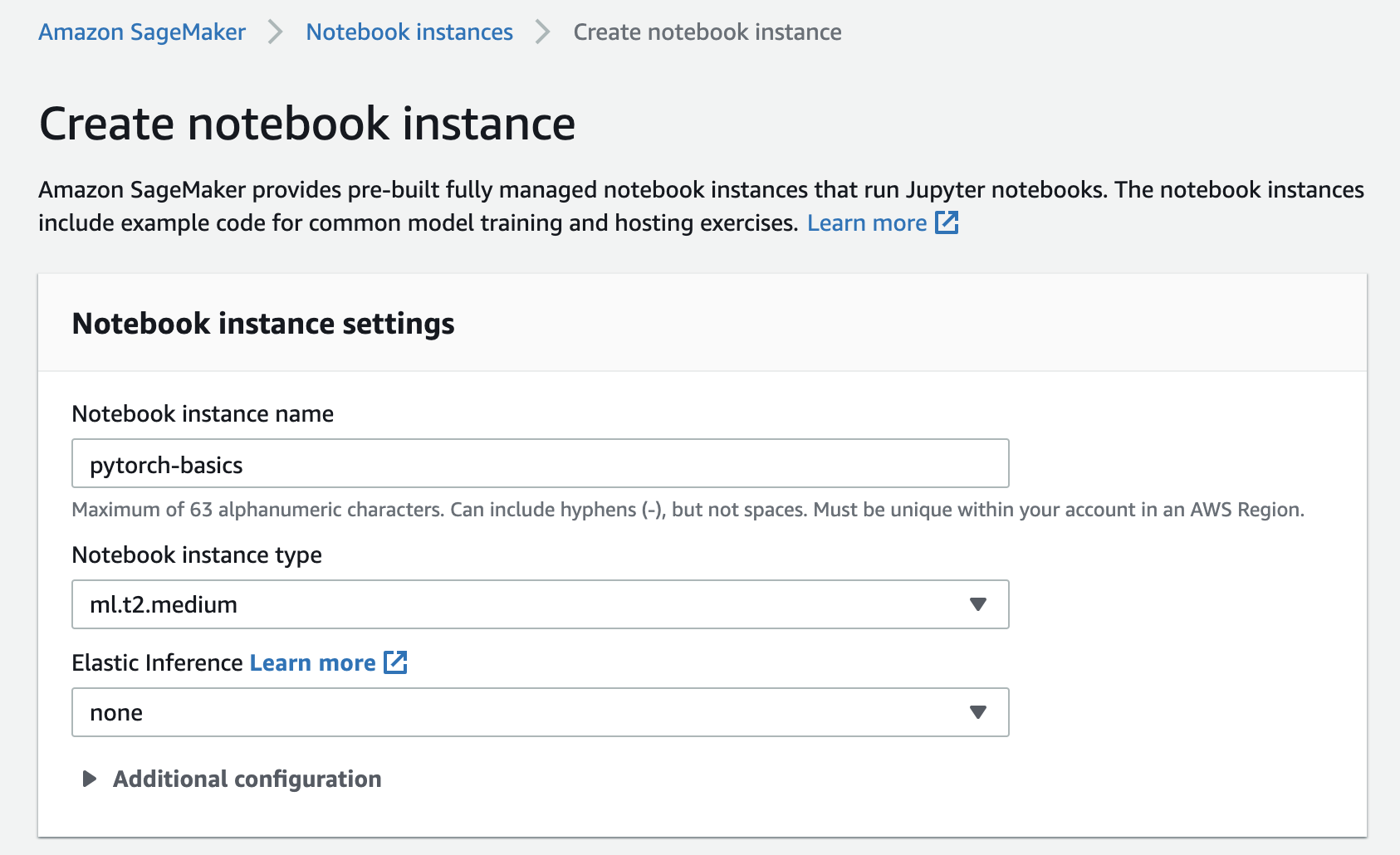Viewport: 1400px width, 855px height.
Task: Open Elastic Inference Learn more link
Action: point(312,662)
